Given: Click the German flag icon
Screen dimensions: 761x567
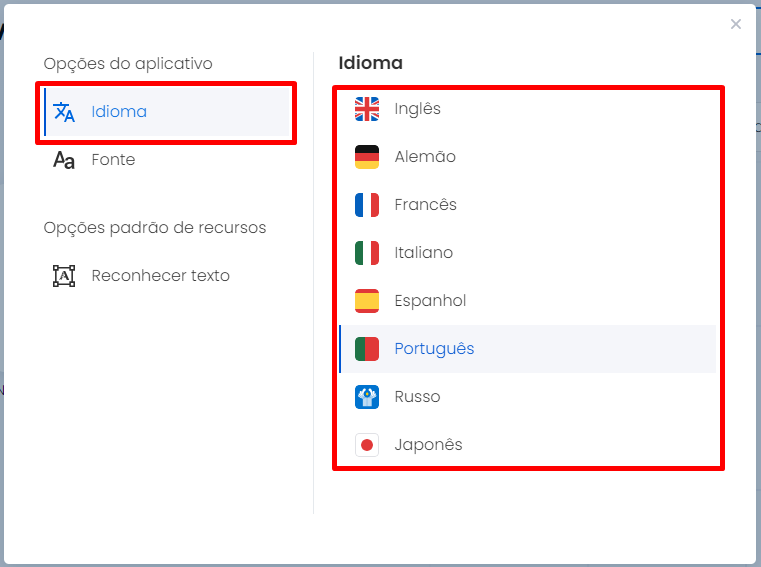Looking at the screenshot, I should [367, 157].
